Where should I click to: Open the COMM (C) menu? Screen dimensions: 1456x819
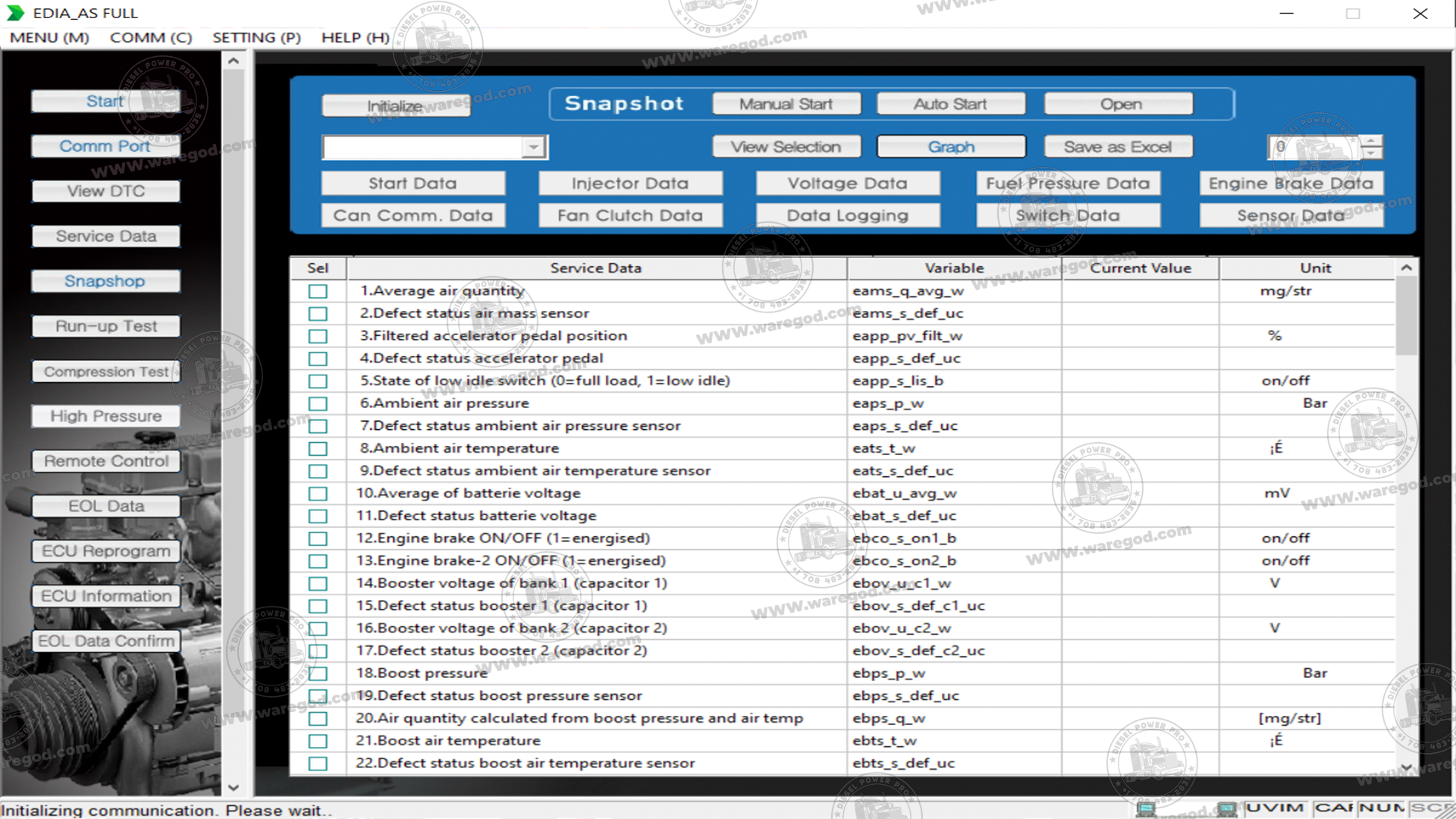point(150,37)
